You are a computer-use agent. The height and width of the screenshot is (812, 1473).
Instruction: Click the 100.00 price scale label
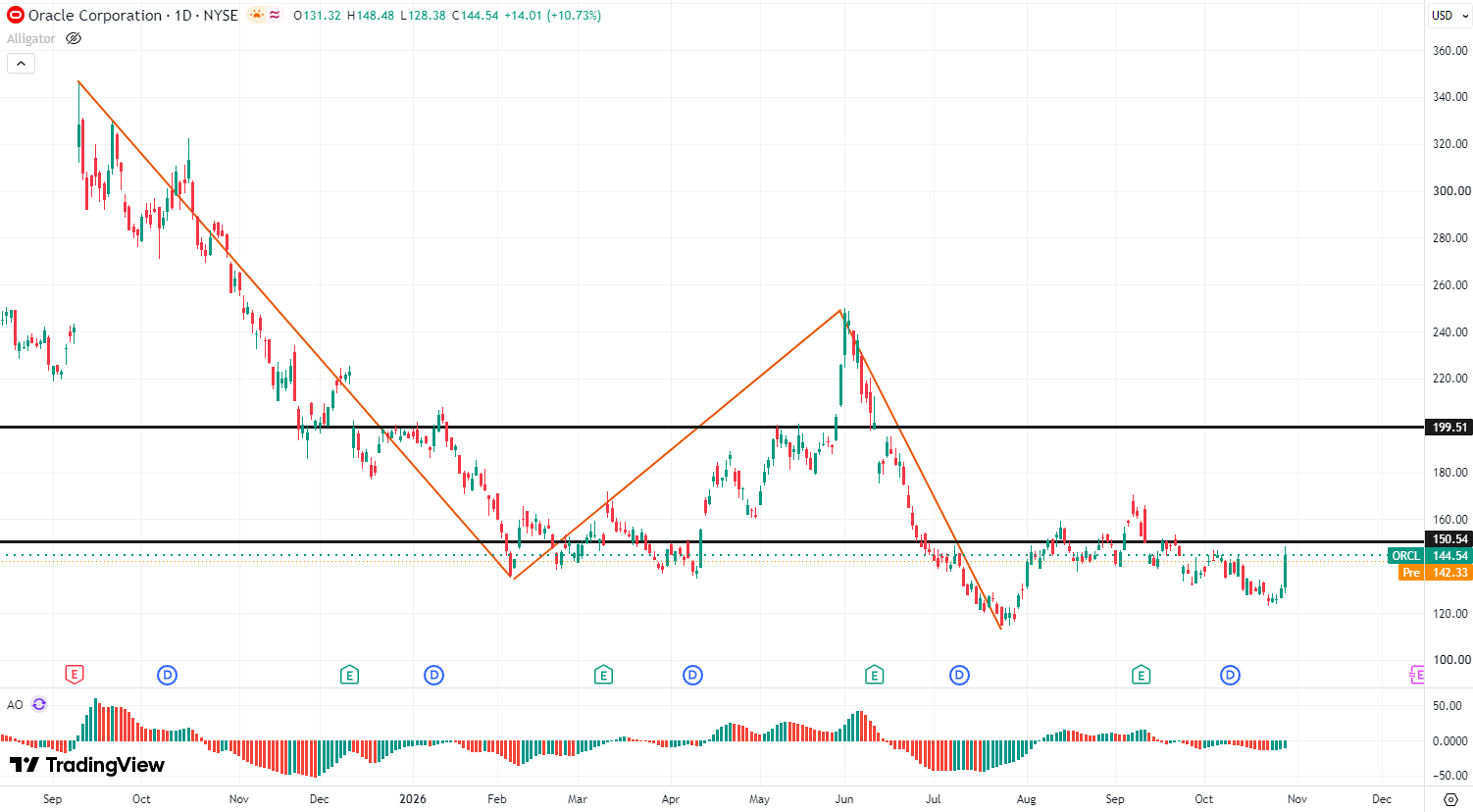click(x=1449, y=660)
